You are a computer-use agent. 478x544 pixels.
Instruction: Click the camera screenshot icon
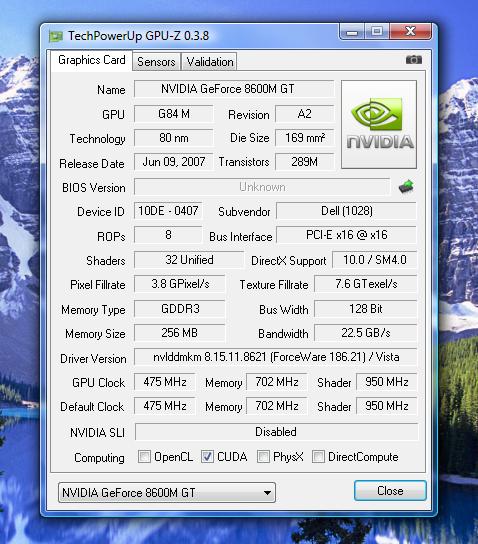click(x=413, y=60)
